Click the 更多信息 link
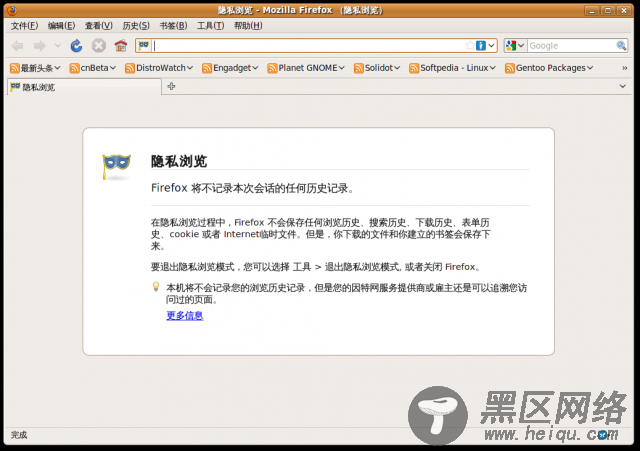 184,315
